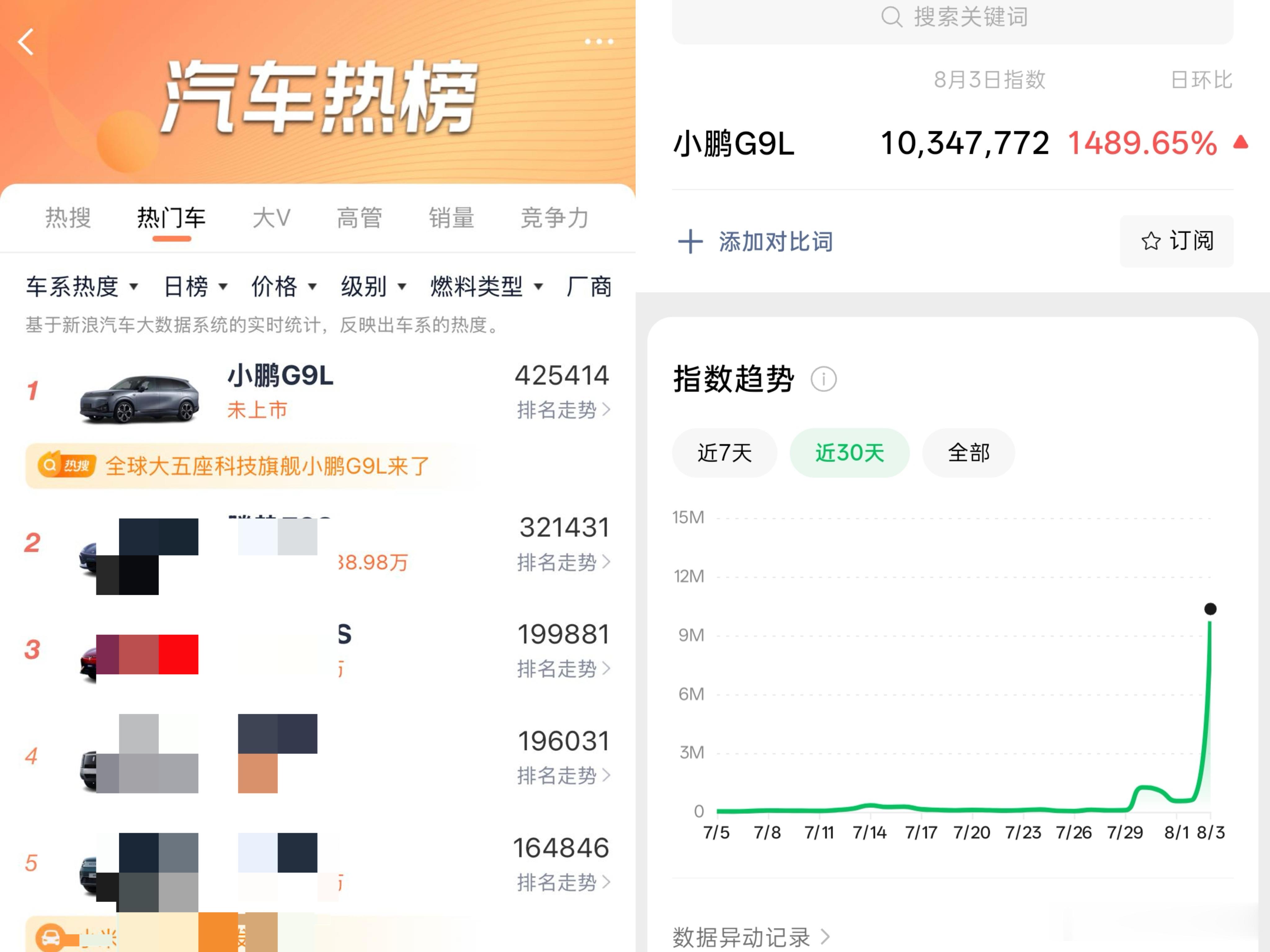Open the rank 2 car thumbnail

[x=138, y=556]
